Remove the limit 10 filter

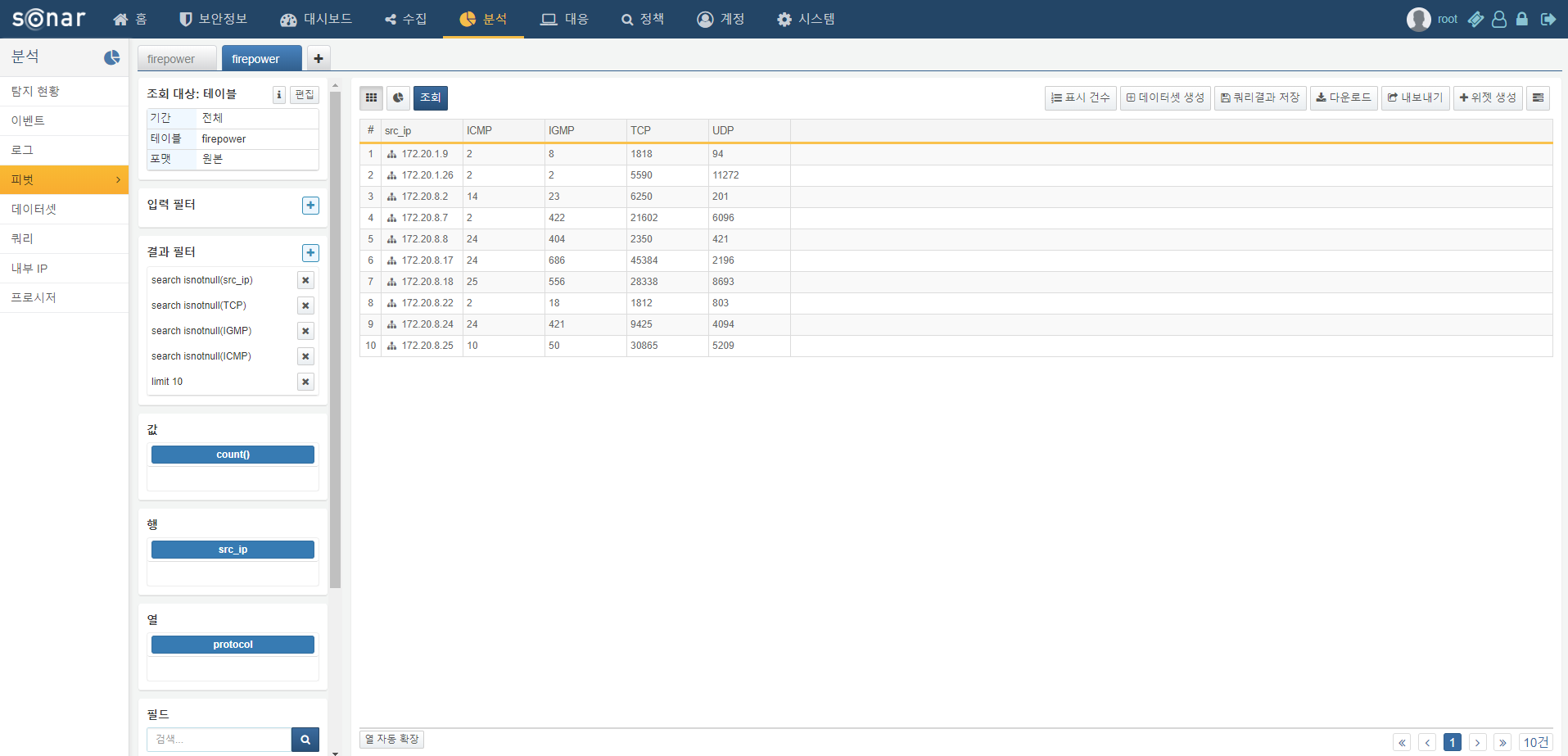(305, 382)
